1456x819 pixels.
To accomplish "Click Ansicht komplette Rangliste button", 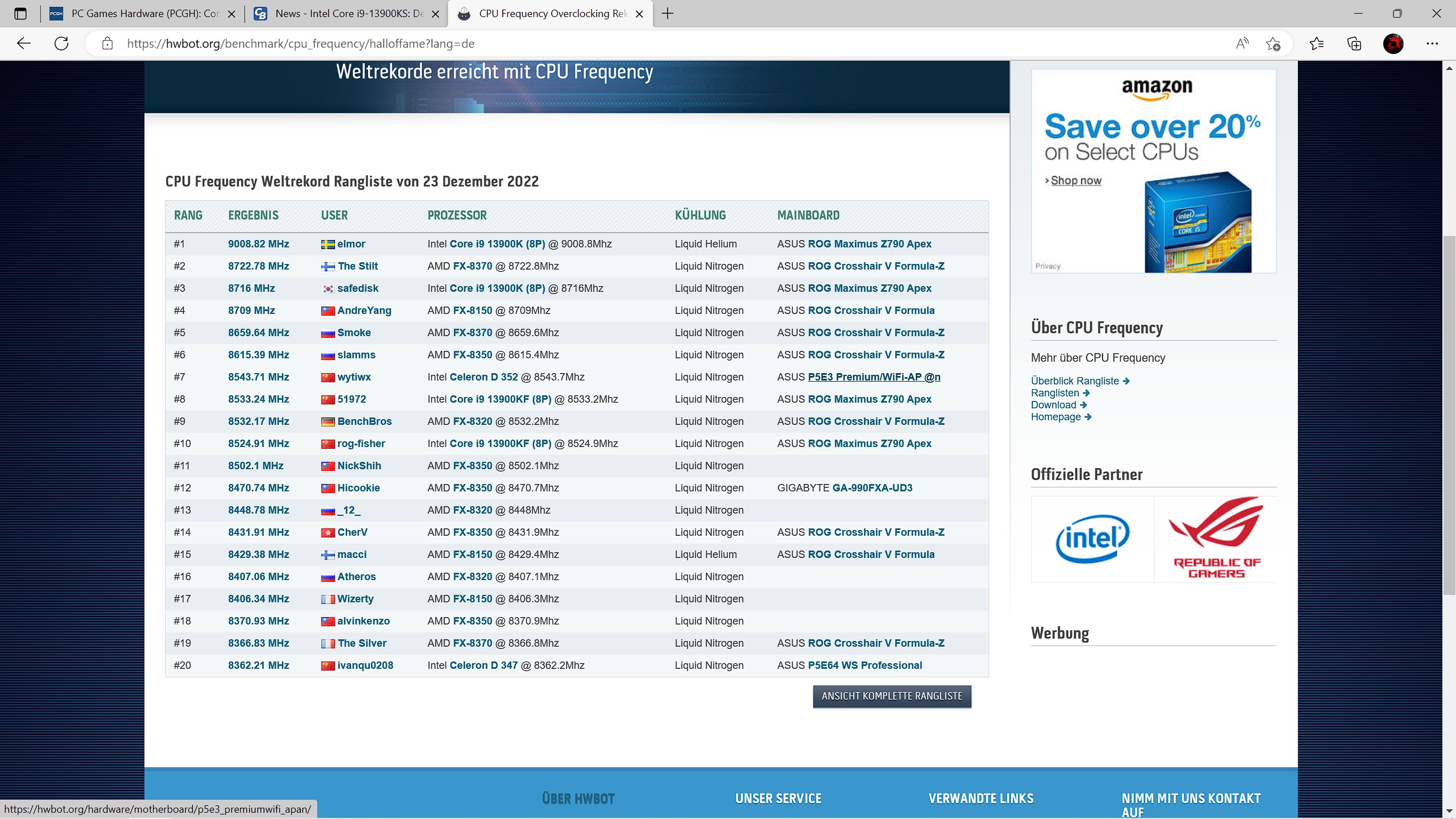I will coord(892,696).
